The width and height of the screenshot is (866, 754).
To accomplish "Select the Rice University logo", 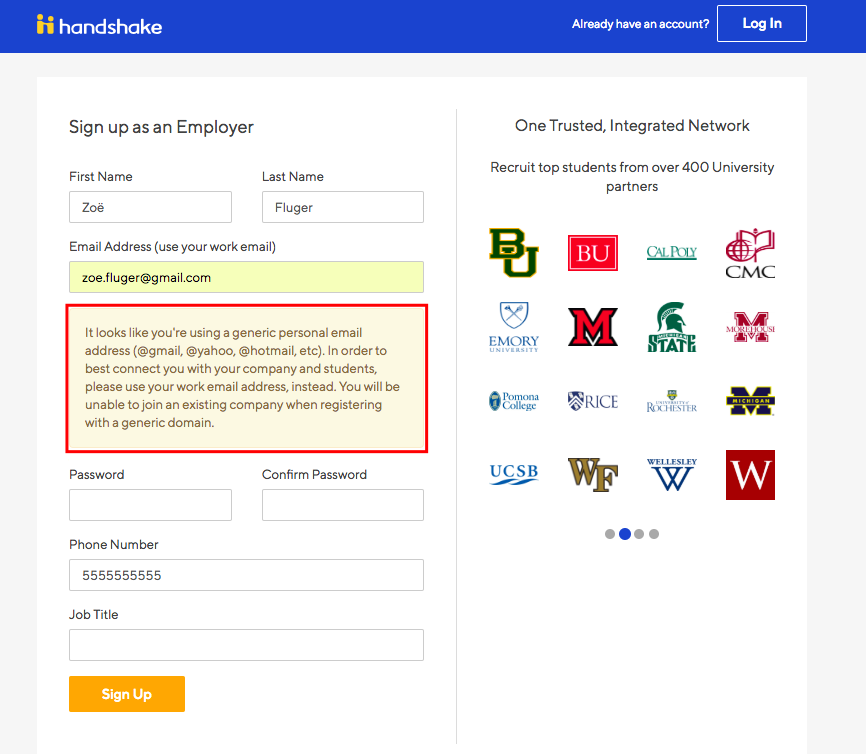I will (x=593, y=400).
